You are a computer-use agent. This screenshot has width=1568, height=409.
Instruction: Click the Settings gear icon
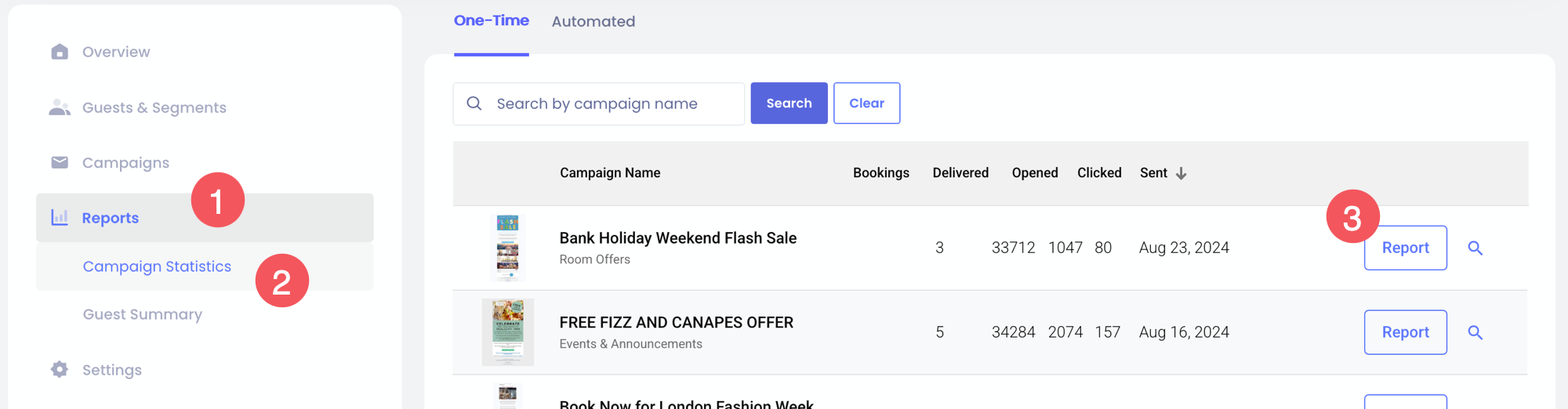tap(60, 369)
